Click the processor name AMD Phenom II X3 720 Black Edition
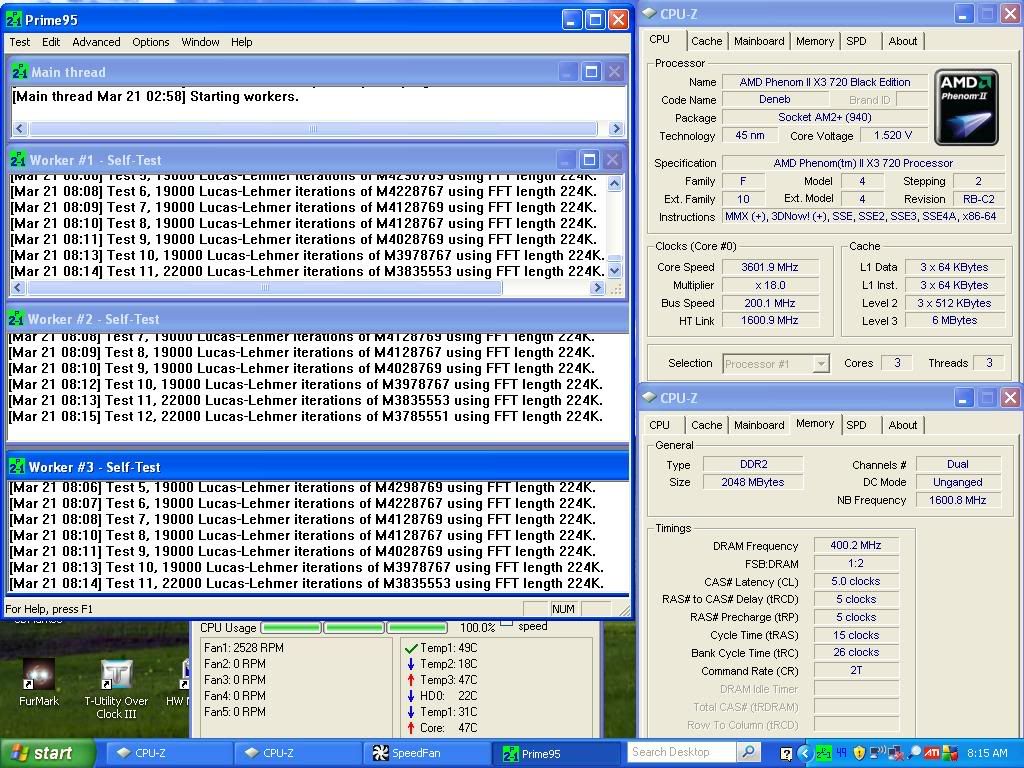 click(824, 82)
